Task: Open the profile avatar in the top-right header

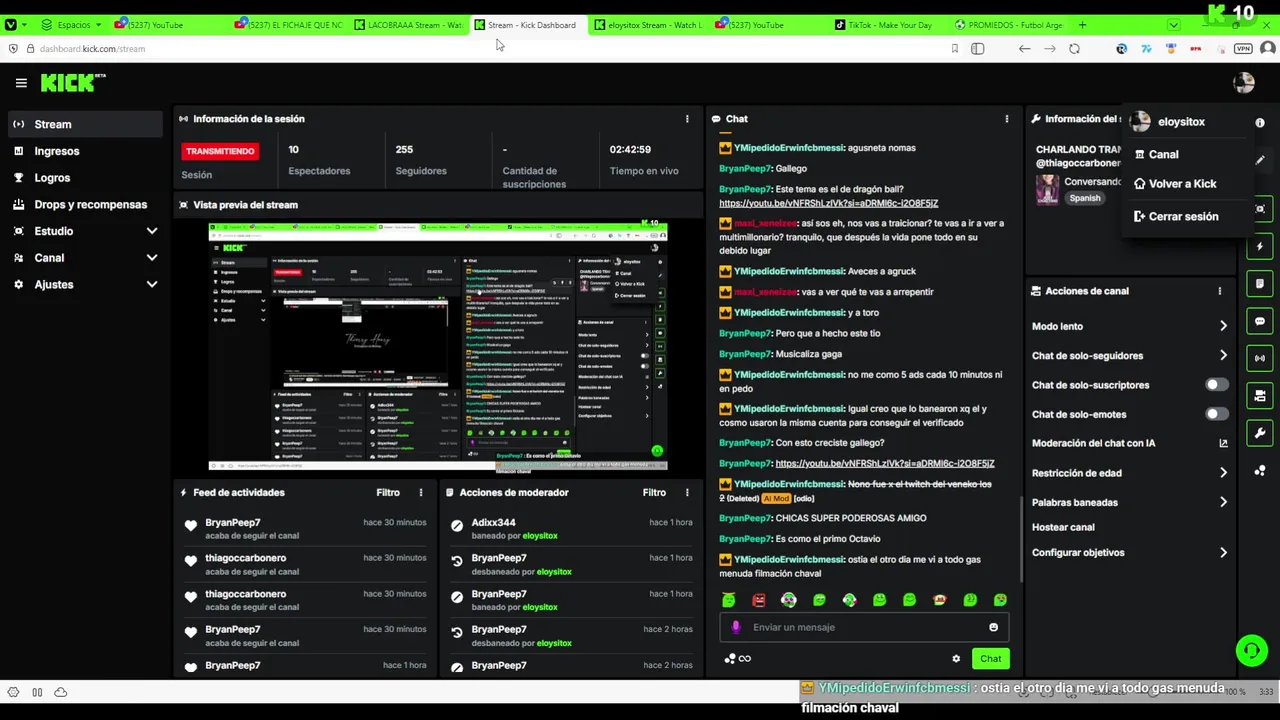Action: point(1243,83)
